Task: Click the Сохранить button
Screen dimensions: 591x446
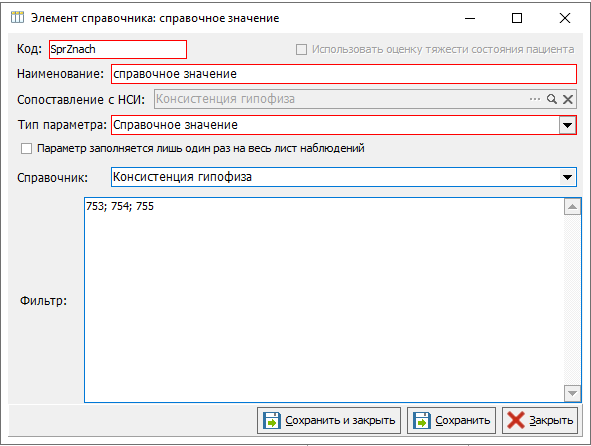Action: click(451, 420)
